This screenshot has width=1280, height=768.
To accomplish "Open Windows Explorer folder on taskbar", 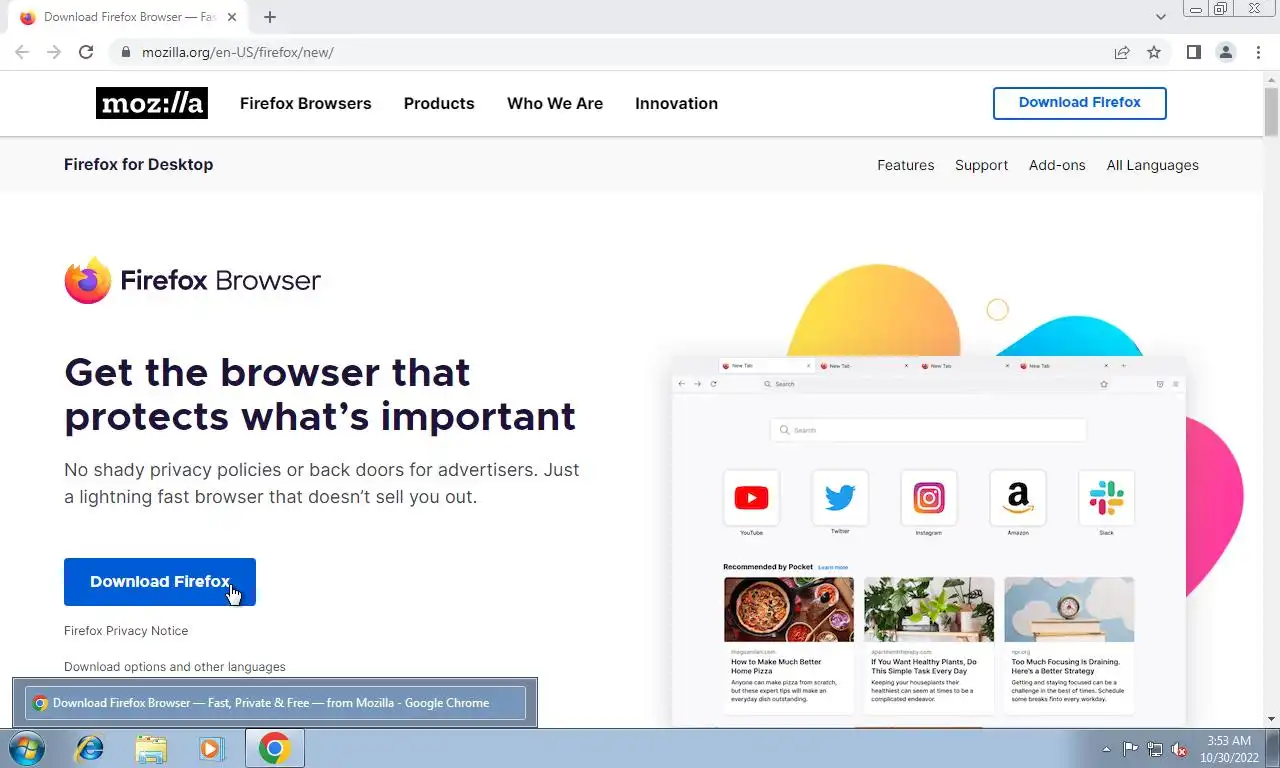I will (x=151, y=748).
